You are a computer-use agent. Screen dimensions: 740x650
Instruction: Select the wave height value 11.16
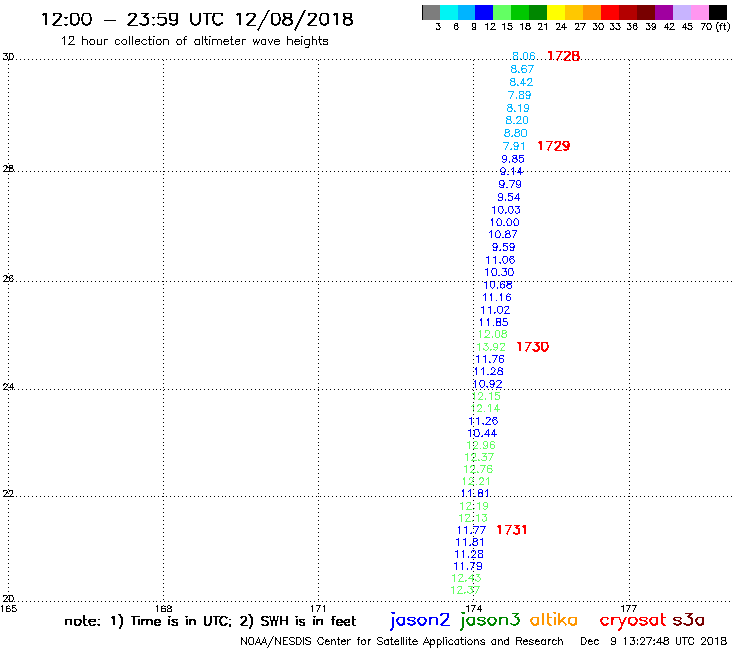(496, 297)
